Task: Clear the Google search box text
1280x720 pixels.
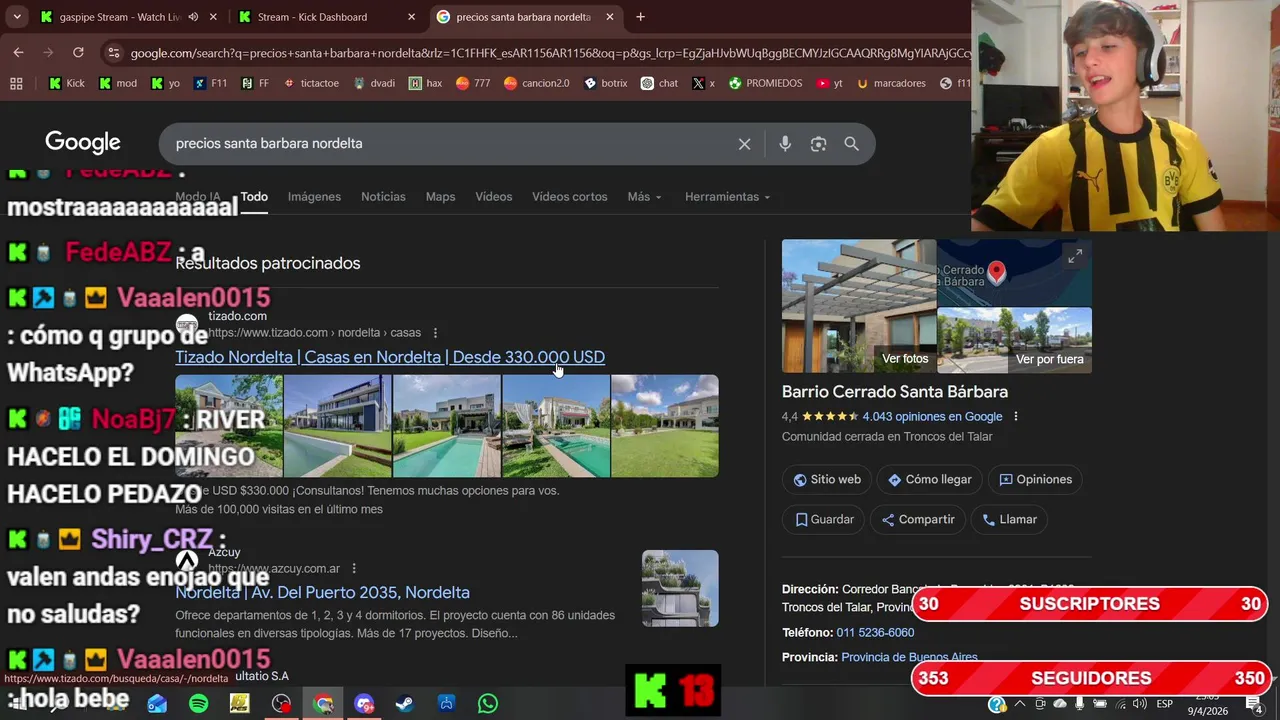Action: (x=744, y=144)
